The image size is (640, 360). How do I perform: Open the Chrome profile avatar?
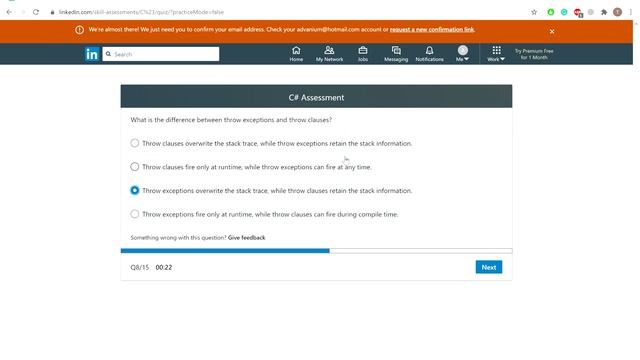pos(618,12)
